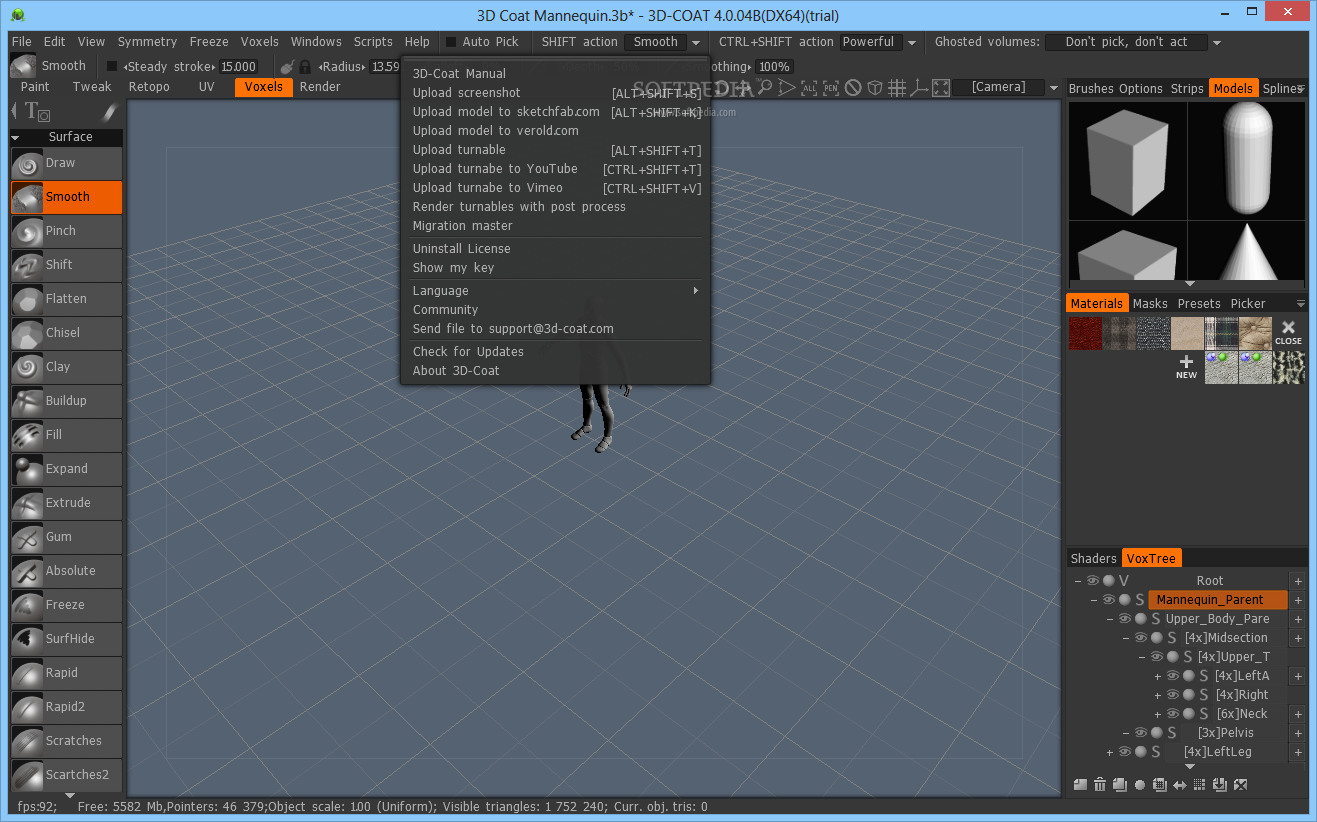The height and width of the screenshot is (822, 1317).
Task: Click the Steady stroke value 15.000
Action: (238, 67)
